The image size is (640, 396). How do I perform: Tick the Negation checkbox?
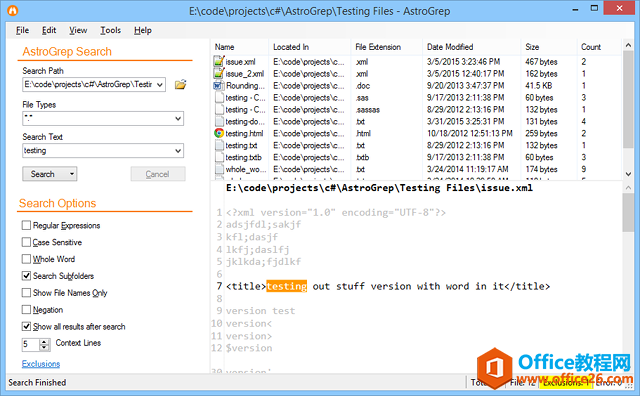click(26, 309)
